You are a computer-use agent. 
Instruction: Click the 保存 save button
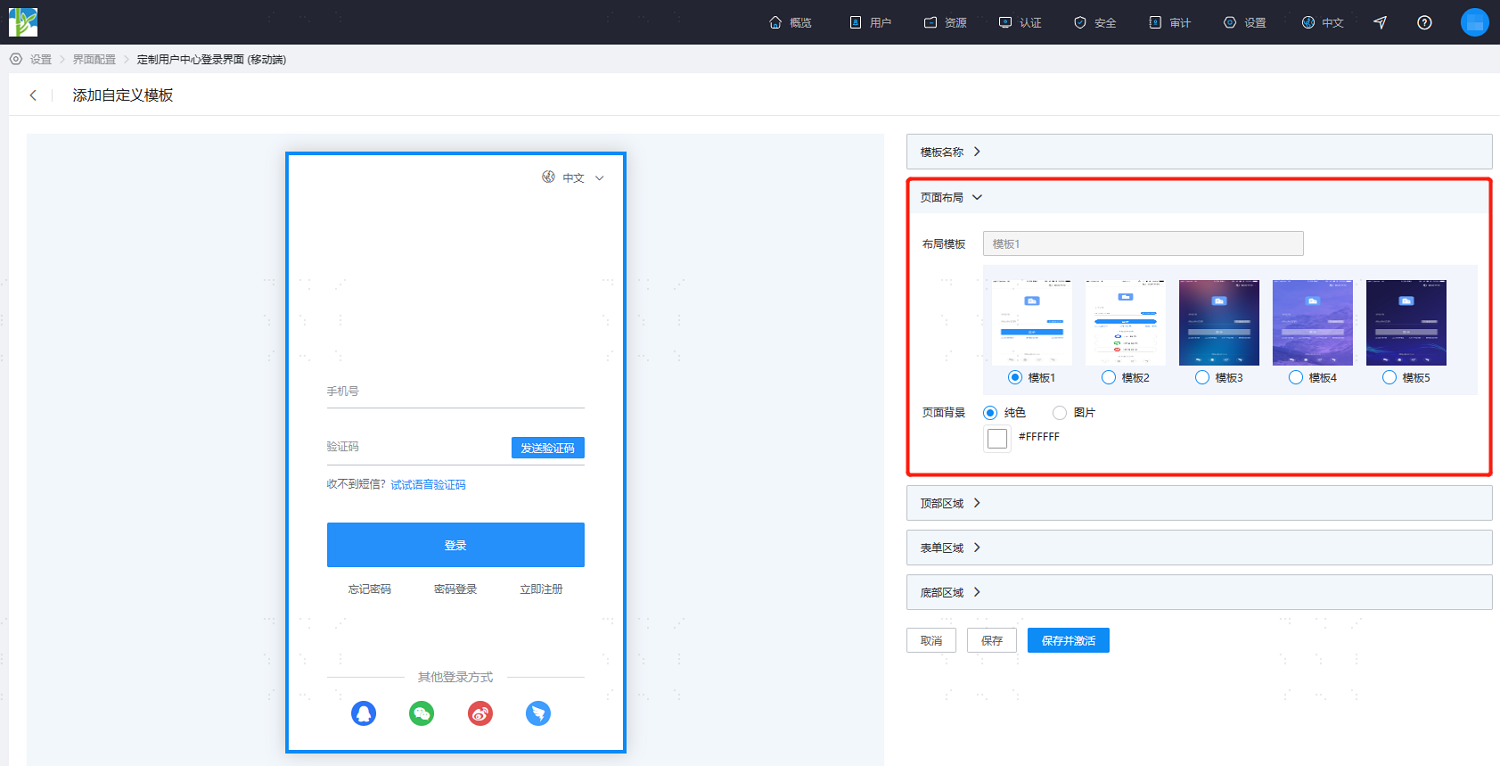click(x=992, y=640)
